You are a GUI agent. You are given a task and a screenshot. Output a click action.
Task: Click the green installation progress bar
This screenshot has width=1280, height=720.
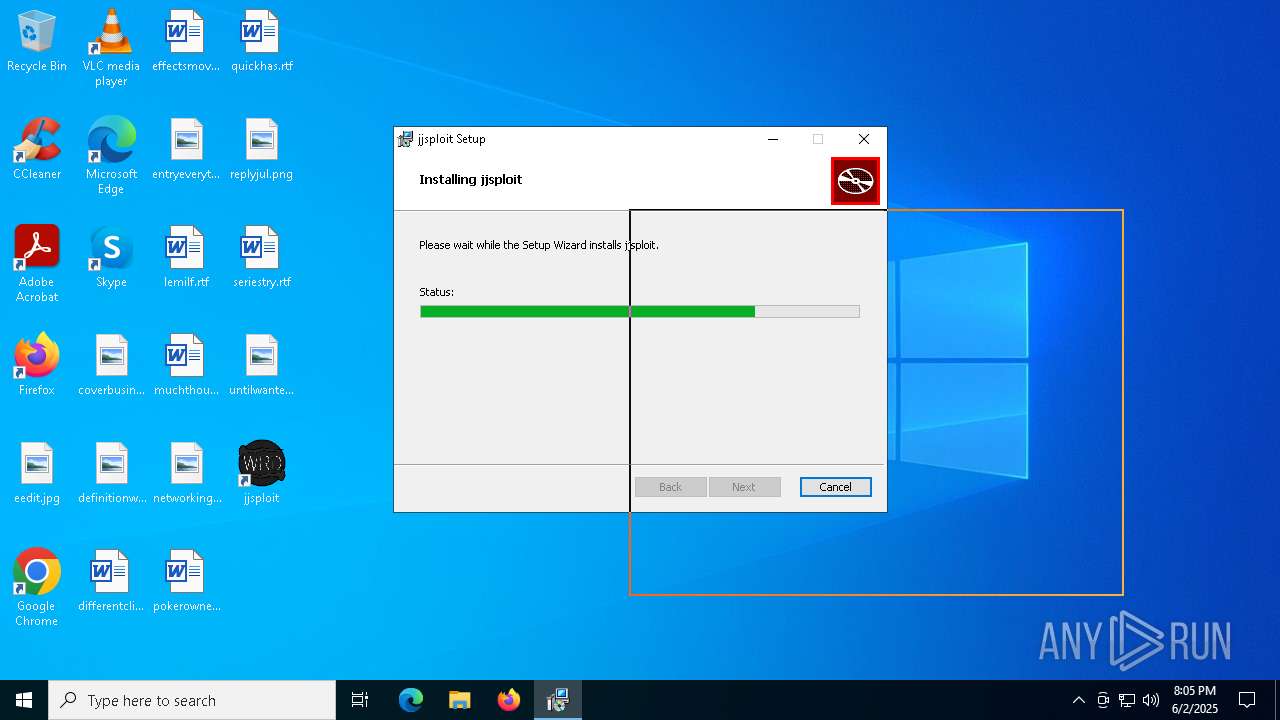point(639,311)
